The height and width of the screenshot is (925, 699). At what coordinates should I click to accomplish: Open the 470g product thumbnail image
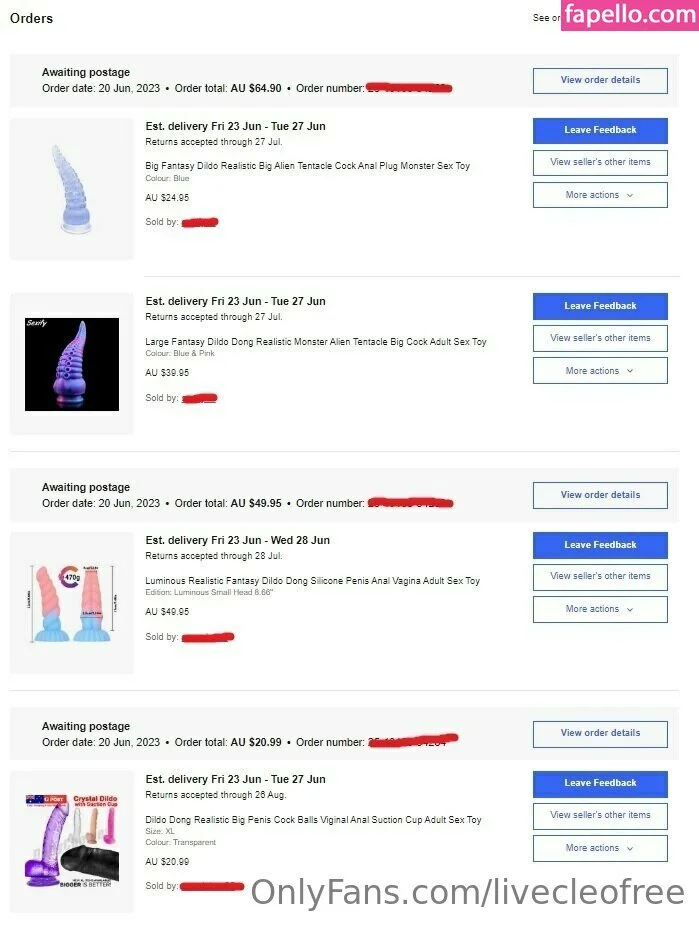[72, 603]
